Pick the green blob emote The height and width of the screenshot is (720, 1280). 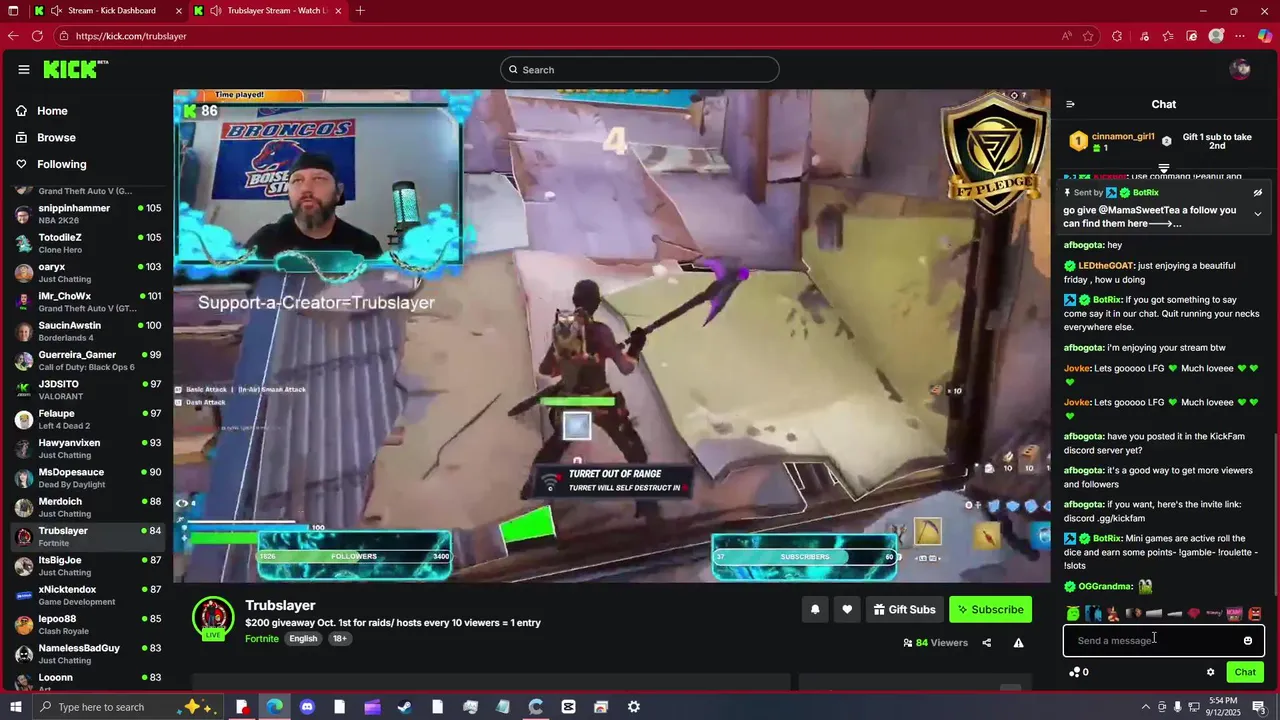point(1073,613)
